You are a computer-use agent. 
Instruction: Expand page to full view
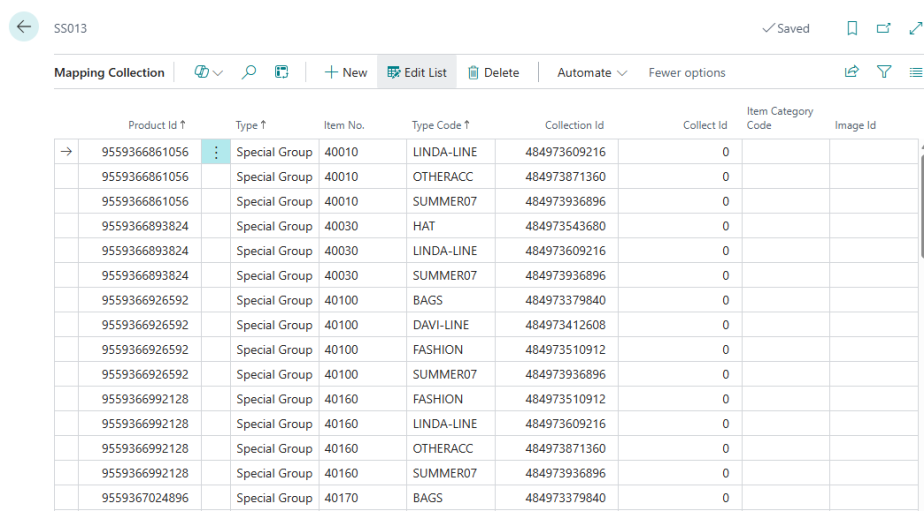(x=915, y=28)
